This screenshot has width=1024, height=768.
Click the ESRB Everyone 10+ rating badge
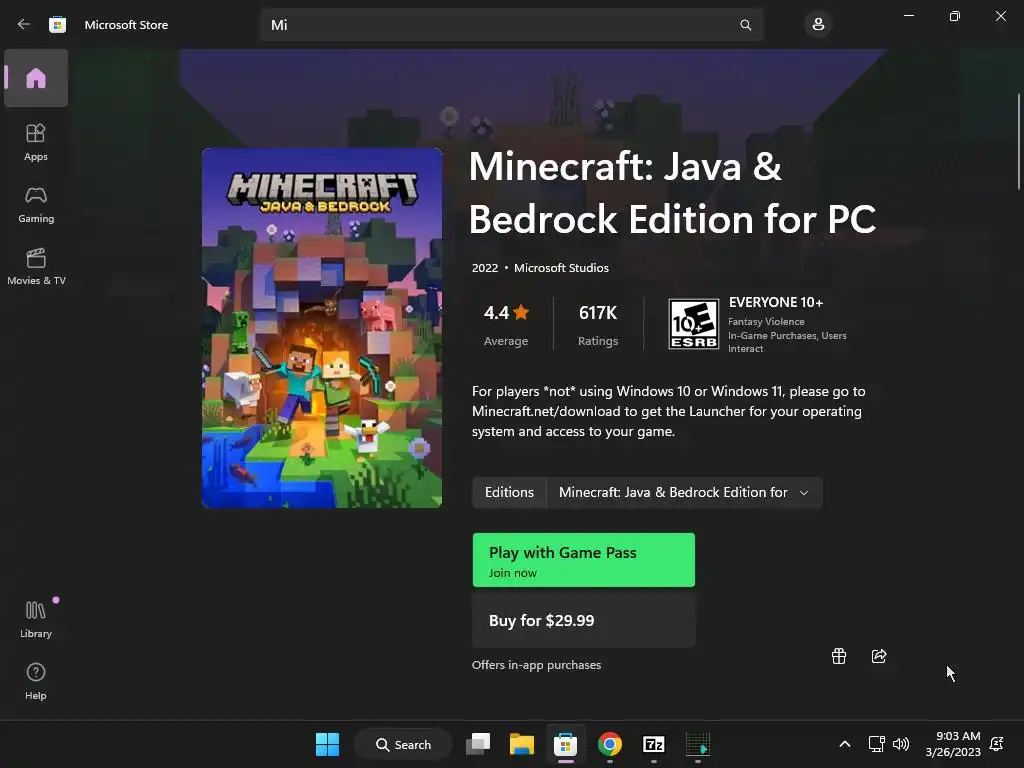pyautogui.click(x=694, y=324)
